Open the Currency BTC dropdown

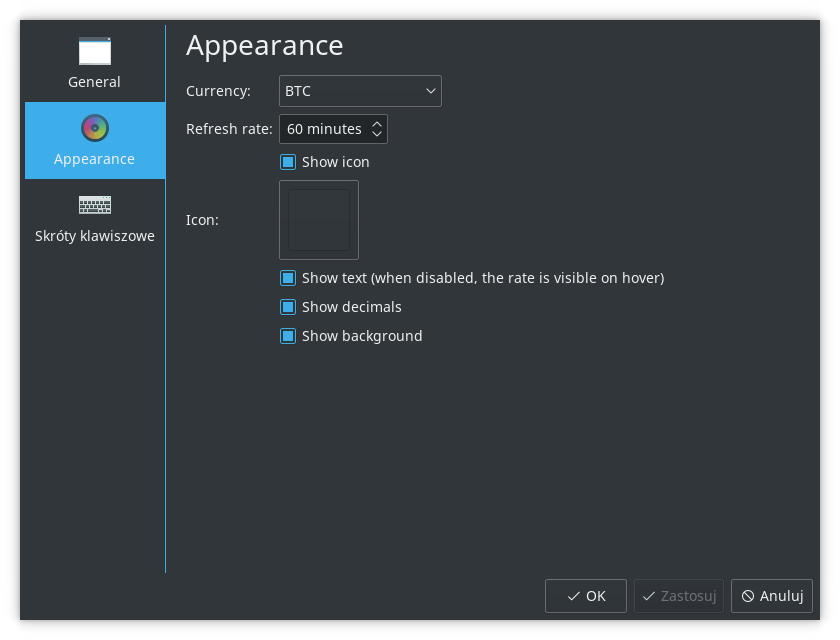click(360, 91)
